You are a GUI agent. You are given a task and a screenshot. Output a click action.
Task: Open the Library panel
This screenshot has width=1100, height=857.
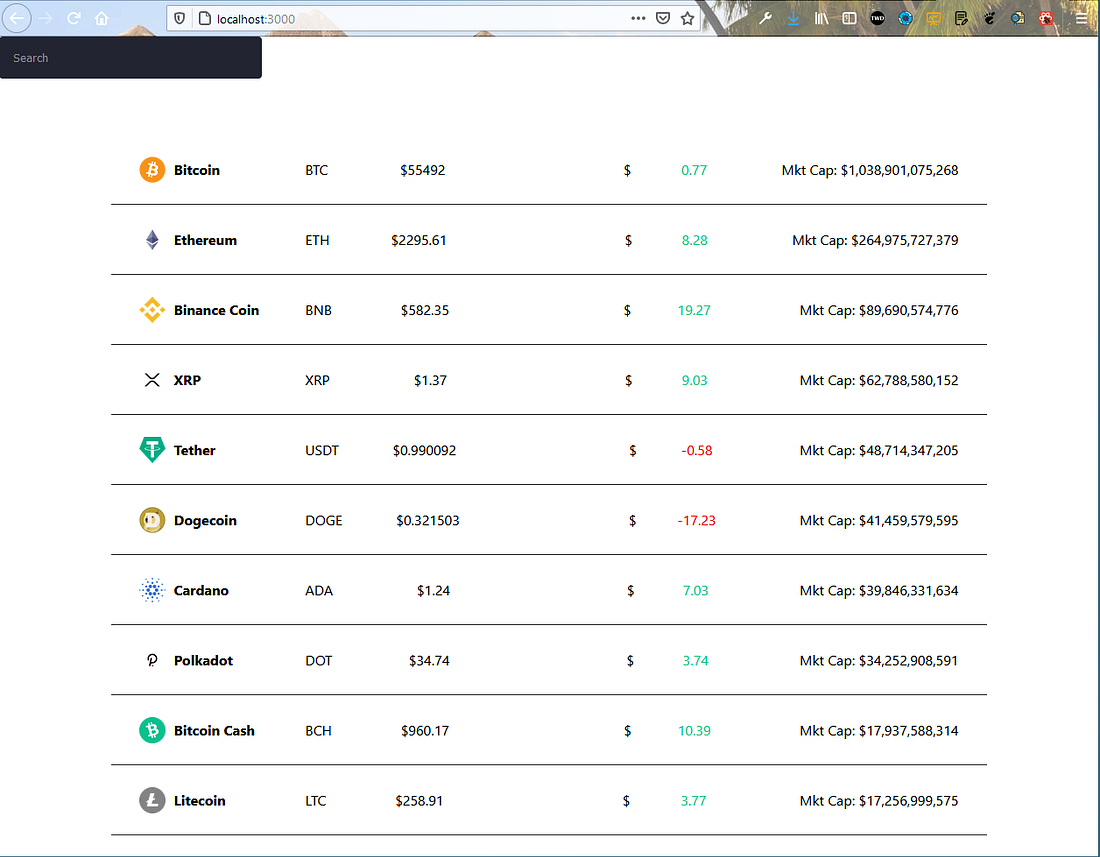821,18
